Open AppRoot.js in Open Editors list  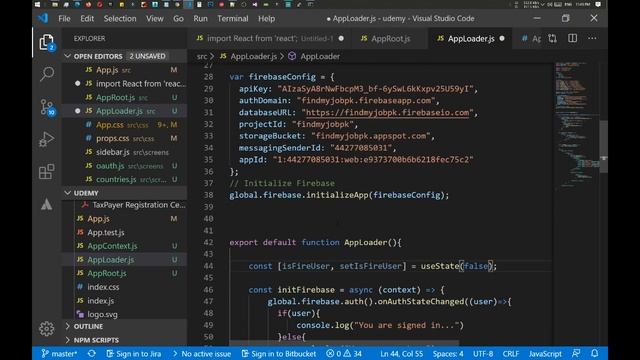click(125, 97)
